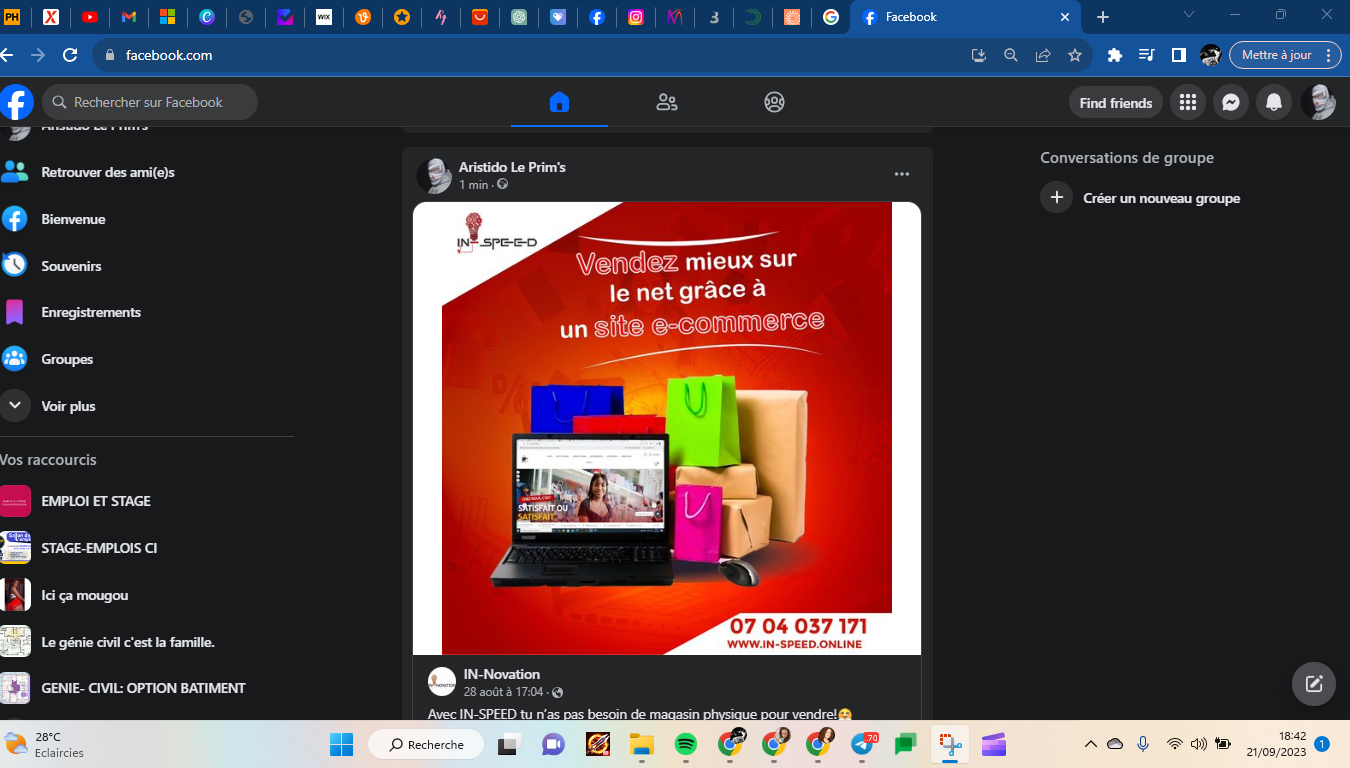This screenshot has width=1350, height=768.
Task: Bookmark this page with the star icon
Action: [x=1075, y=55]
